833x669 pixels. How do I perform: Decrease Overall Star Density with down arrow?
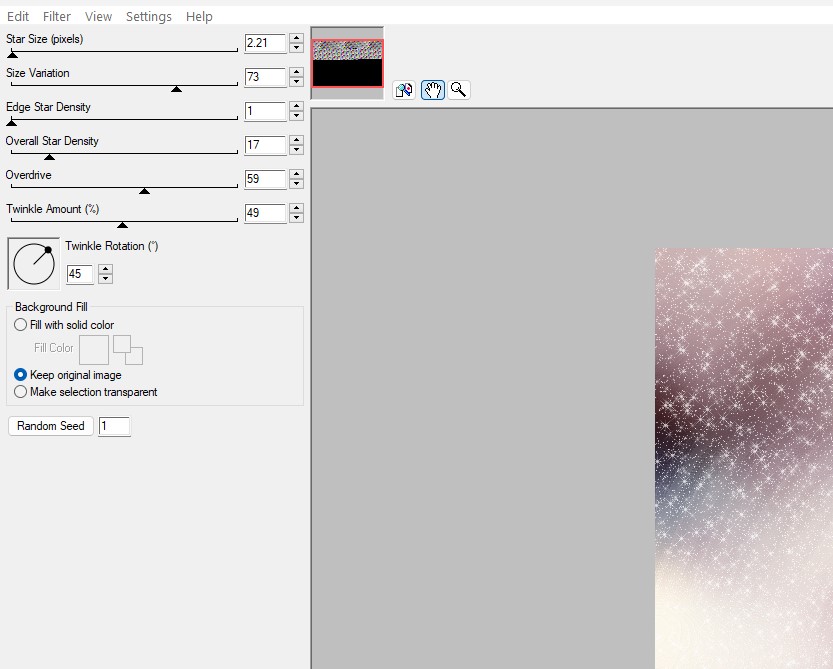[x=296, y=150]
